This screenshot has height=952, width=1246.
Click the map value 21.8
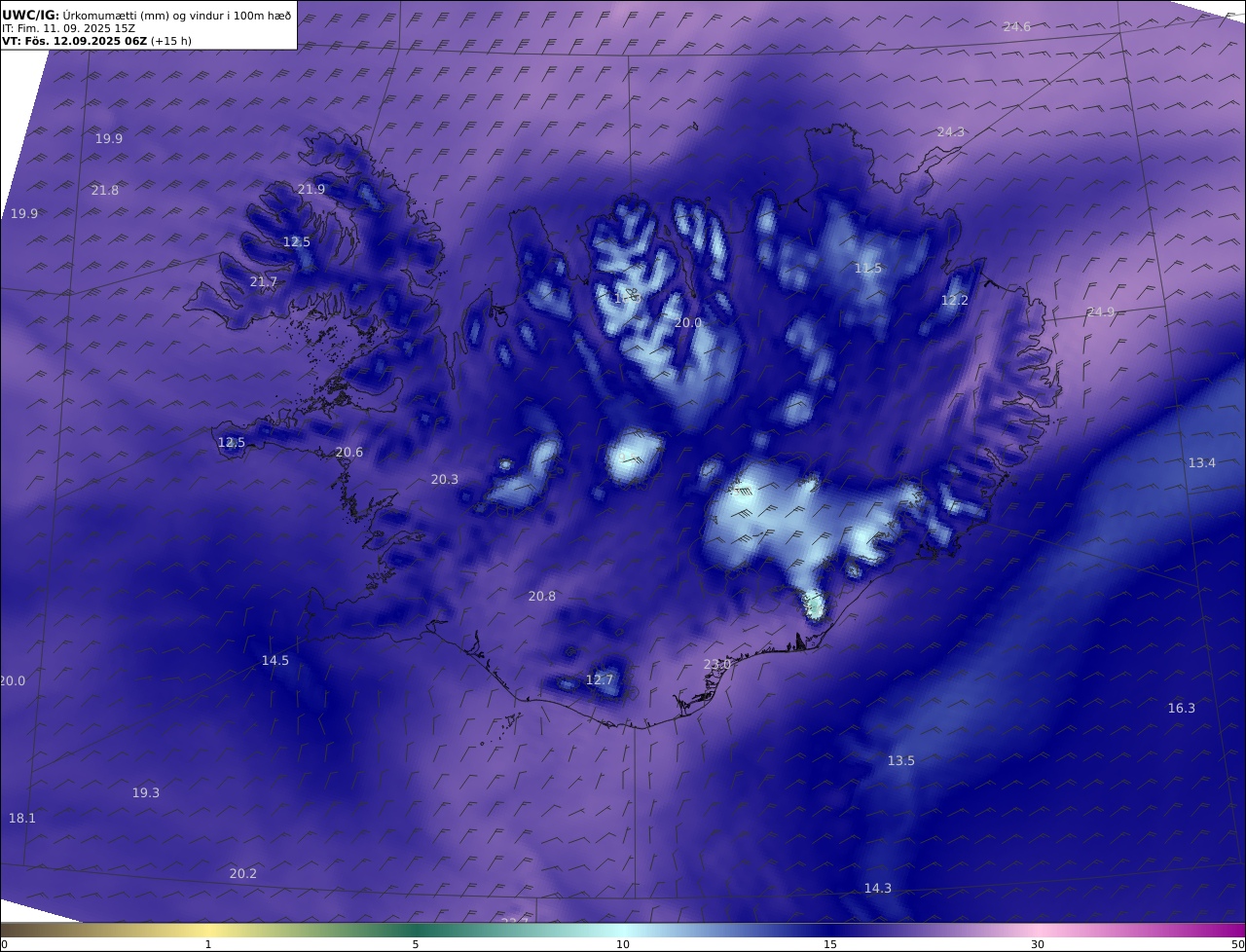(x=105, y=190)
